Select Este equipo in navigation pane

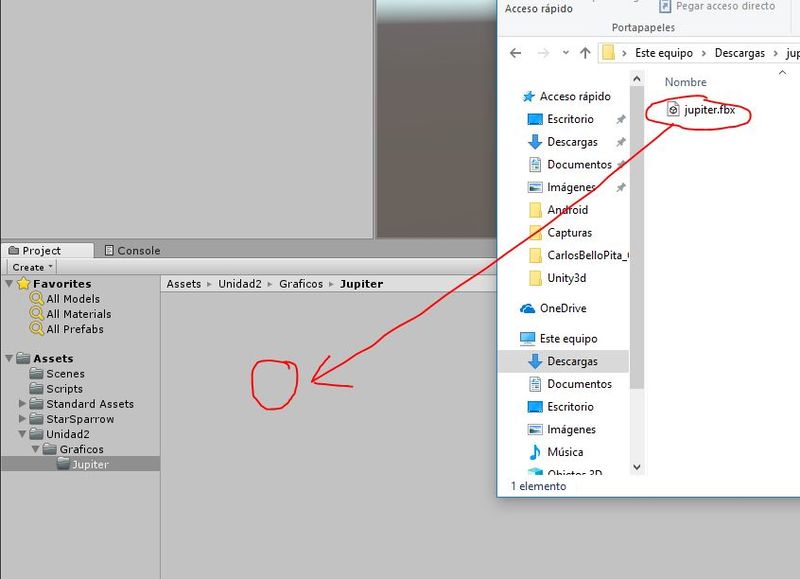[568, 338]
